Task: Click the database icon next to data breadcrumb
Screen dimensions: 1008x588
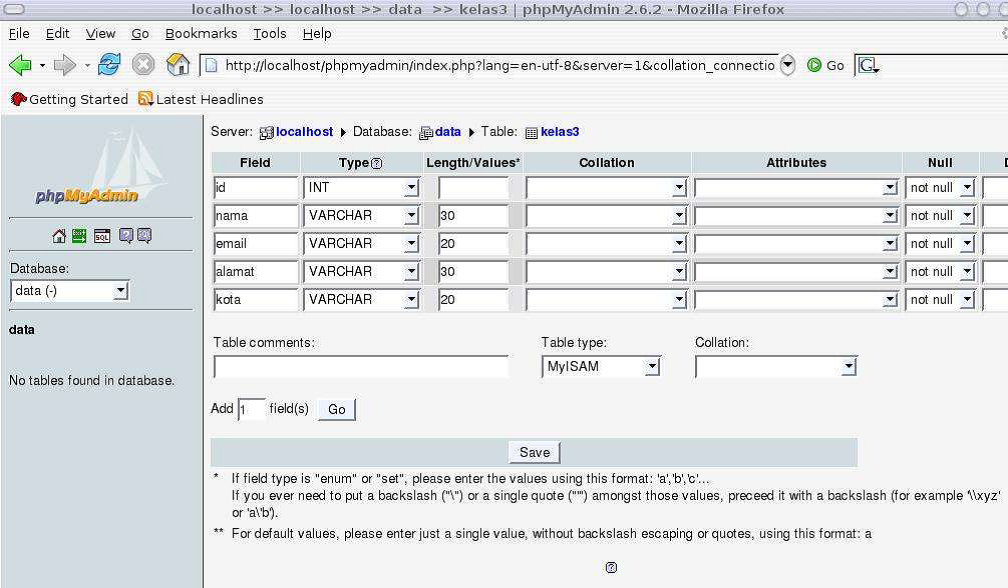Action: (424, 132)
